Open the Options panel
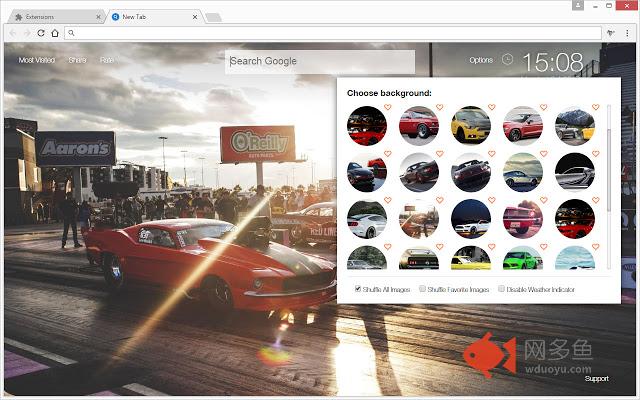Image resolution: width=640 pixels, height=400 pixels. point(481,60)
